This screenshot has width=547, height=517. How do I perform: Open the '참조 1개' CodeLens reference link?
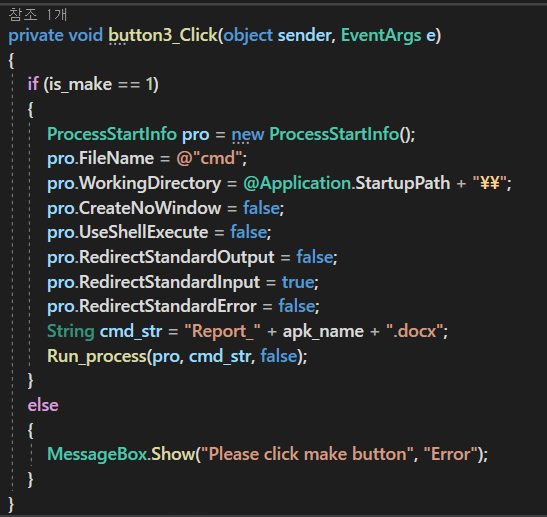pos(38,15)
